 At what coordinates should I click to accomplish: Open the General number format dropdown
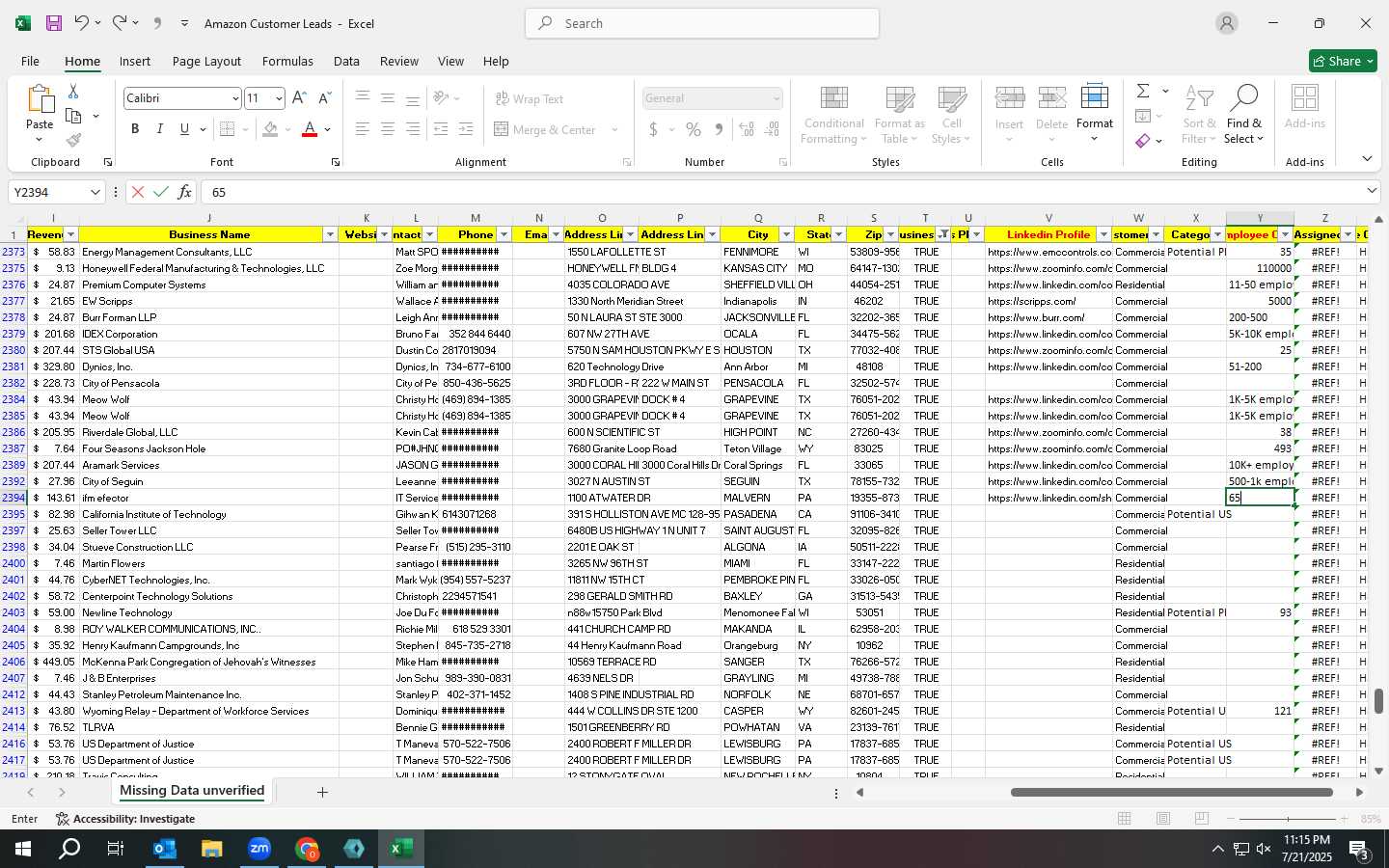tap(776, 98)
